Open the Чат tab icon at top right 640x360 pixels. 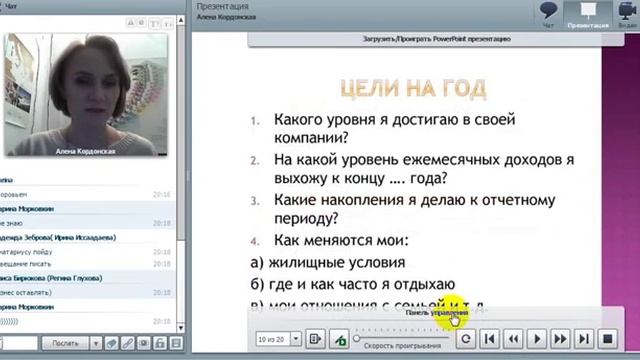coord(548,14)
